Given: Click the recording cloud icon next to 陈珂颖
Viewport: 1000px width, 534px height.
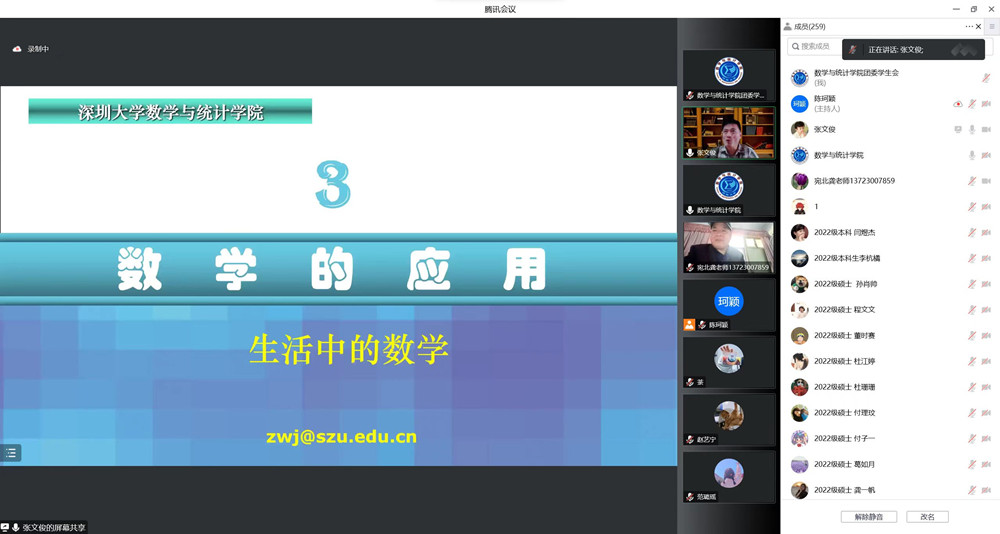Looking at the screenshot, I should pyautogui.click(x=958, y=103).
